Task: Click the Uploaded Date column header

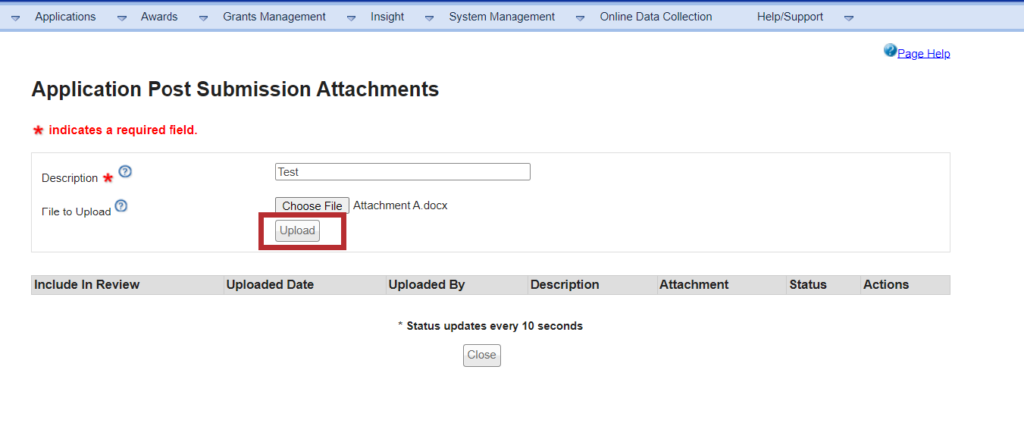Action: 270,285
